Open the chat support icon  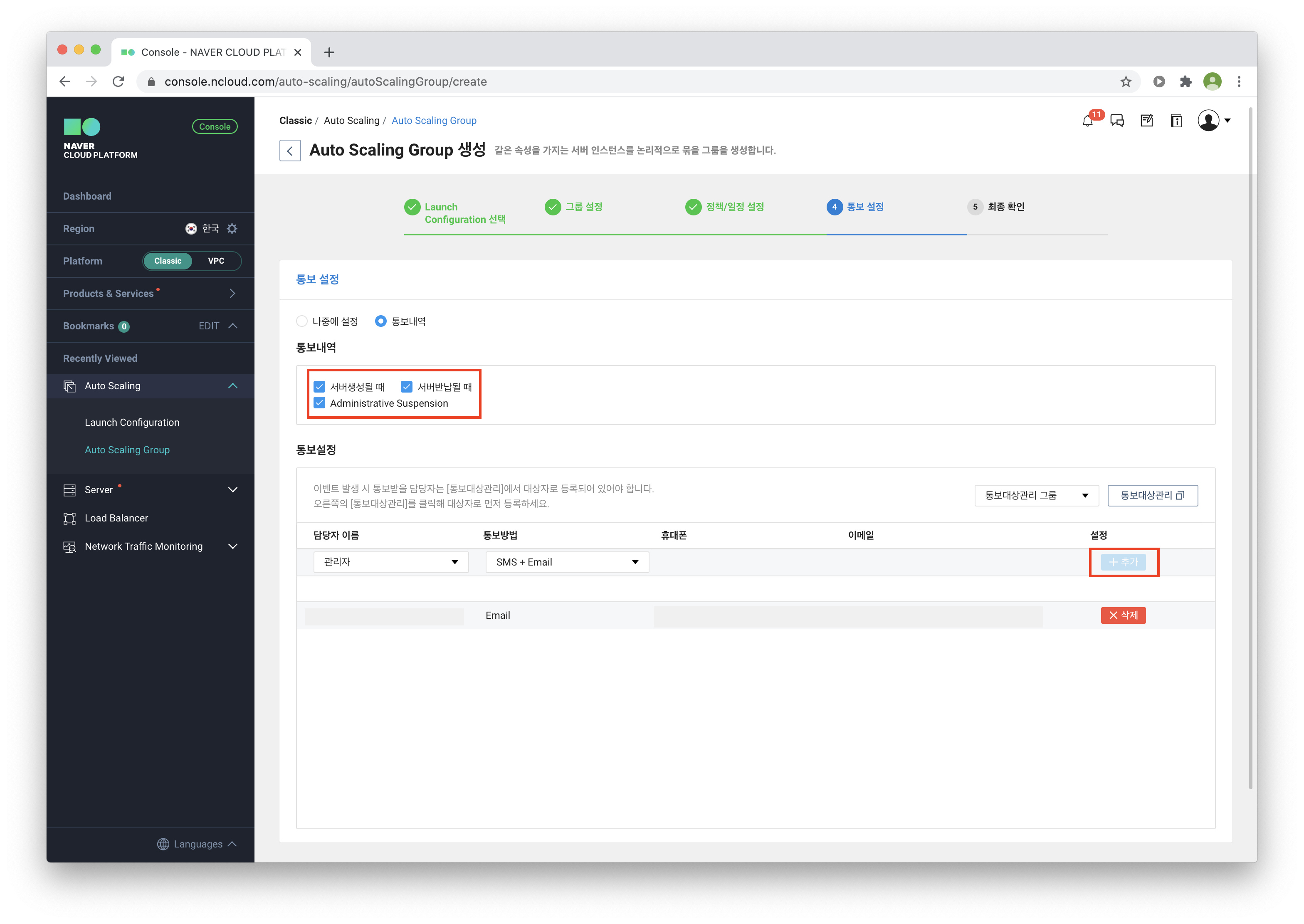coord(1117,121)
